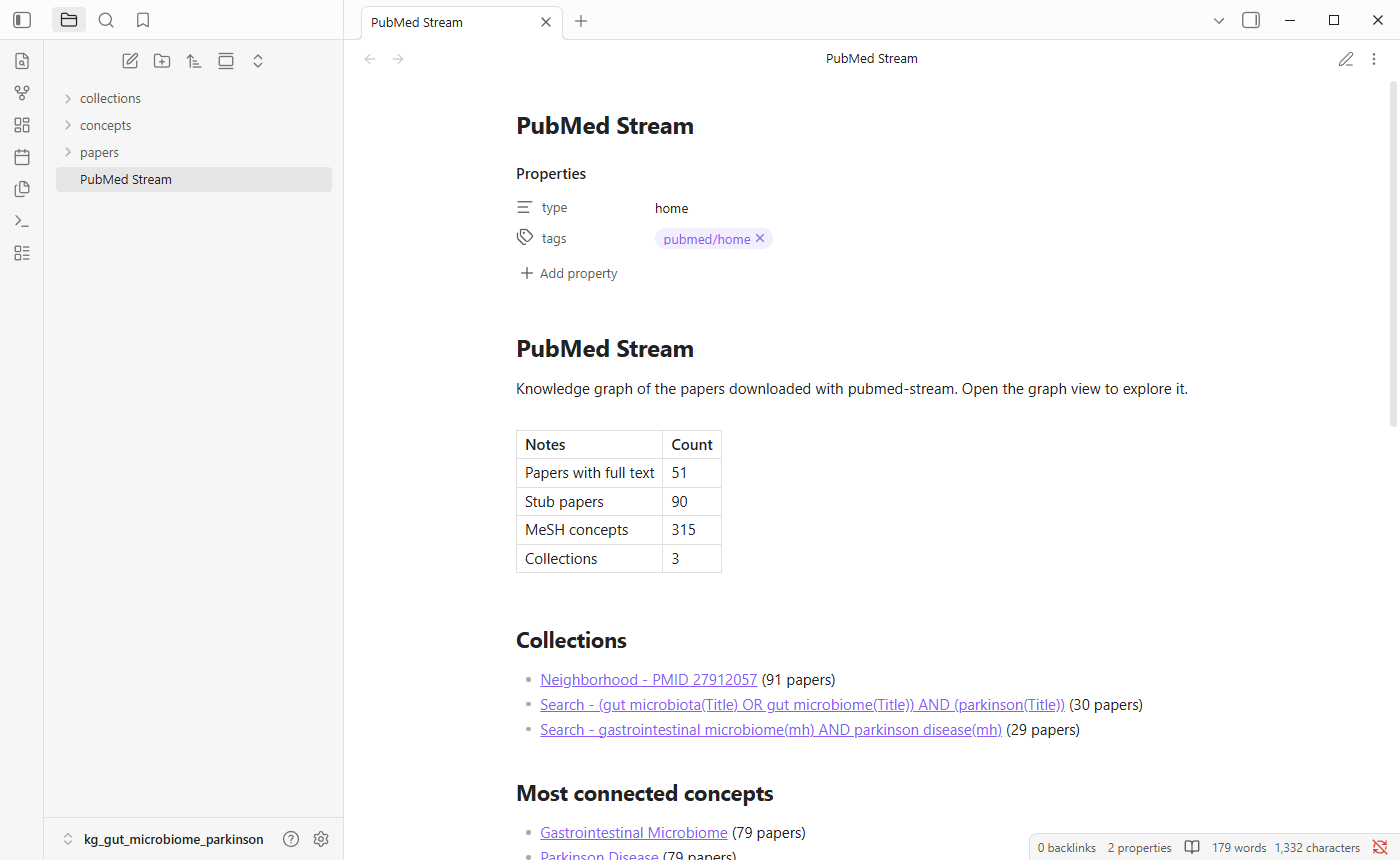
Task: Change file sort order
Action: [194, 61]
